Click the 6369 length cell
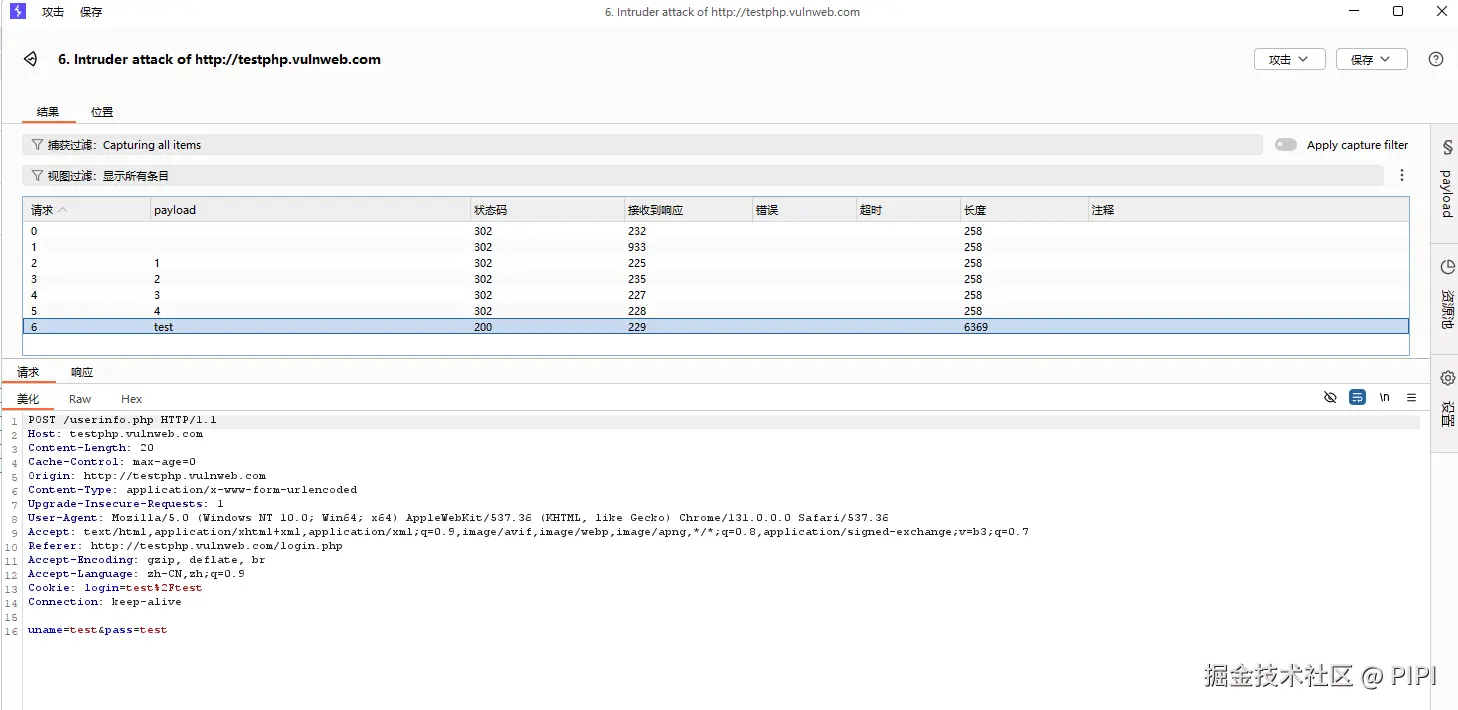This screenshot has height=710, width=1458. click(976, 327)
